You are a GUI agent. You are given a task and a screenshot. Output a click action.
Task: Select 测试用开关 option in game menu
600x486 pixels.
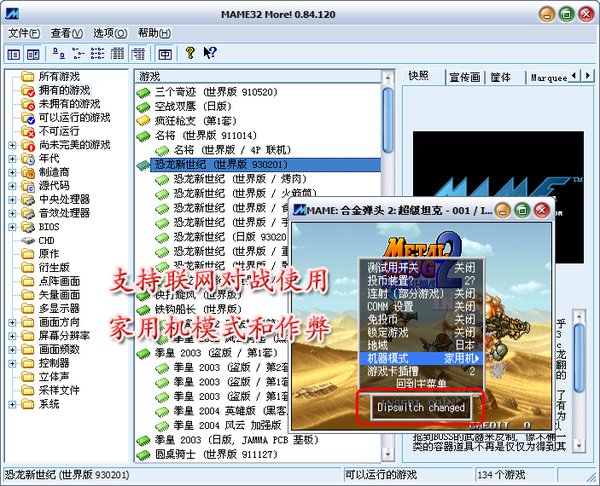pyautogui.click(x=421, y=267)
